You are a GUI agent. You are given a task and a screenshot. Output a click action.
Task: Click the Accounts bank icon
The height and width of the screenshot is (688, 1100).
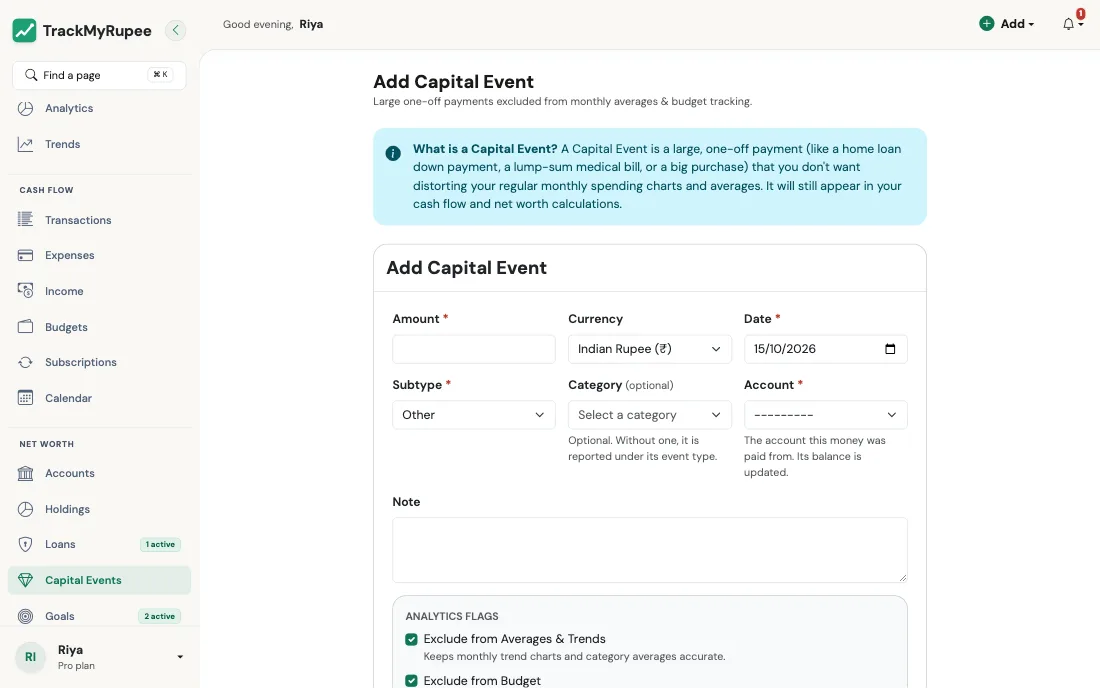[x=25, y=473]
